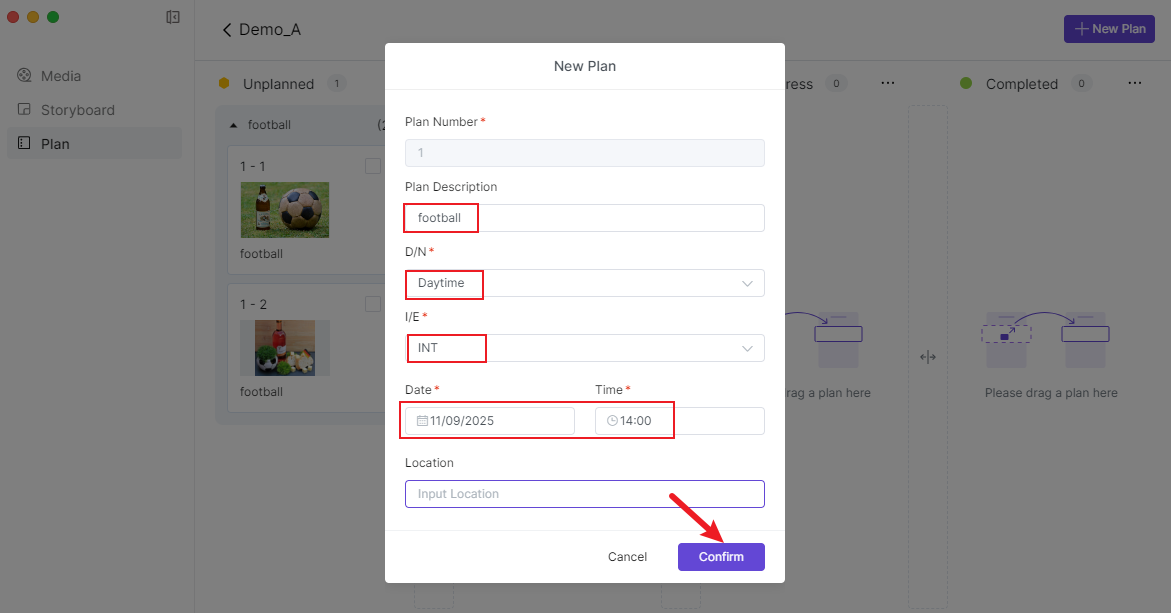
Task: Open the Plan tab in the sidebar
Action: point(55,144)
